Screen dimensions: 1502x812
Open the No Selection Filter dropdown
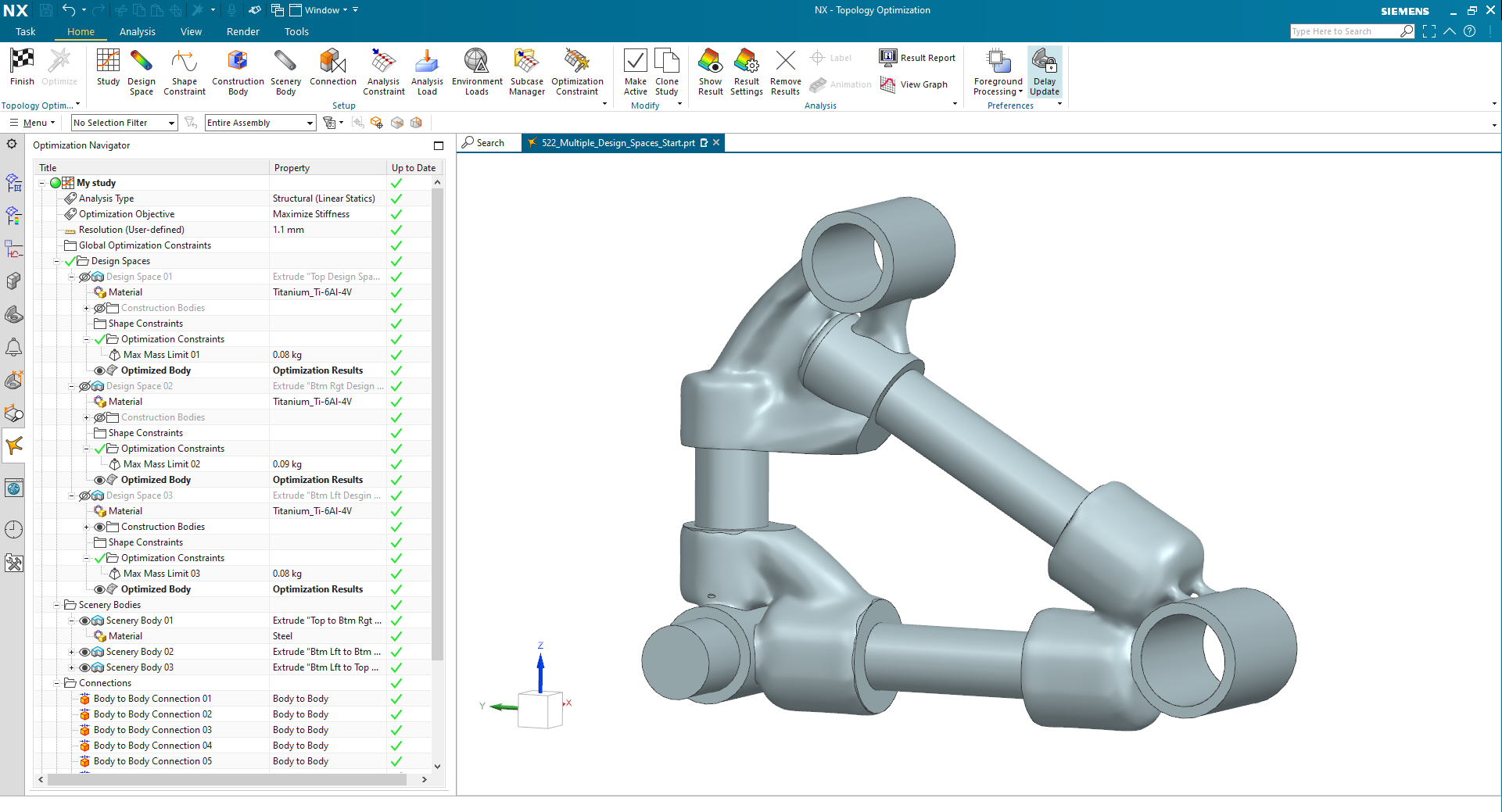pyautogui.click(x=173, y=123)
